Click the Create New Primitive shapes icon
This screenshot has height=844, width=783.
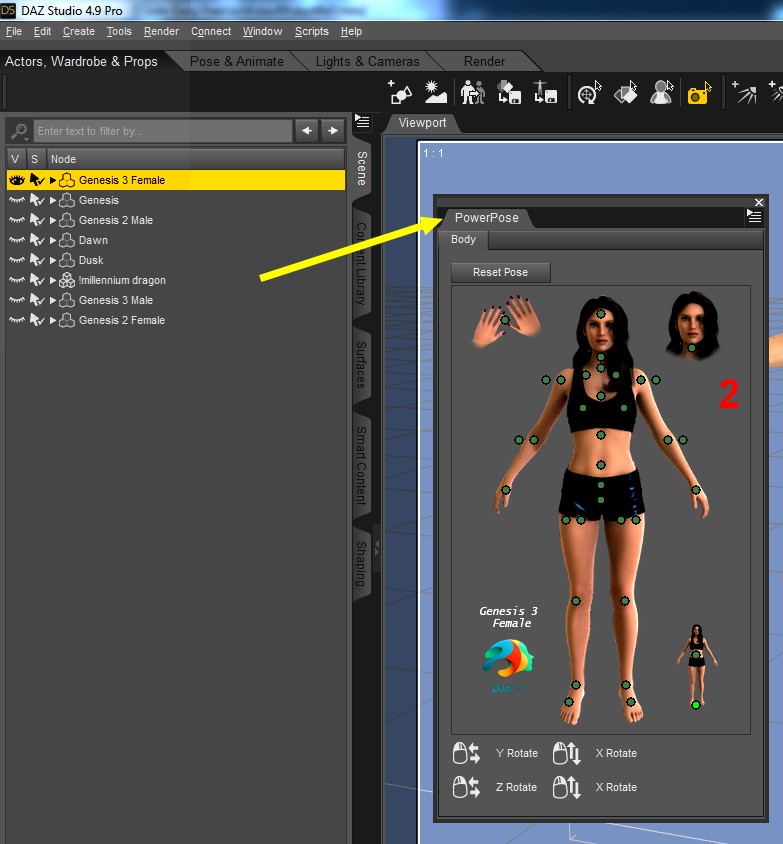pos(399,92)
